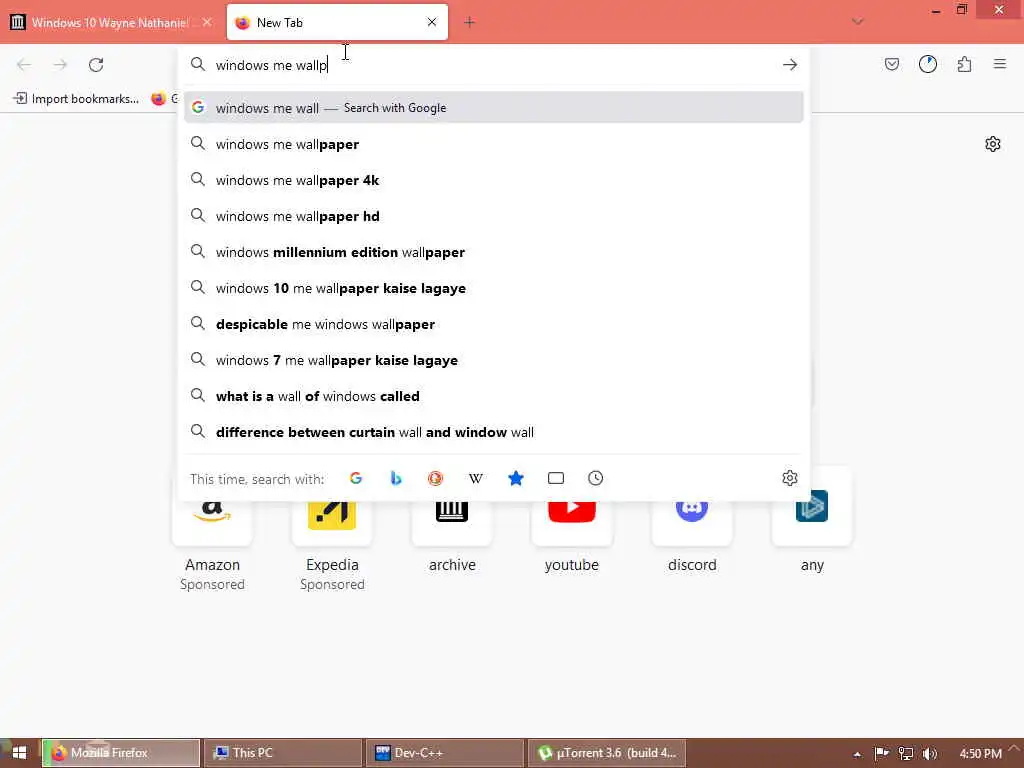Image resolution: width=1024 pixels, height=768 pixels.
Task: Pick 'windows 7 me wallpaper kaise lagaye'
Action: pos(493,359)
